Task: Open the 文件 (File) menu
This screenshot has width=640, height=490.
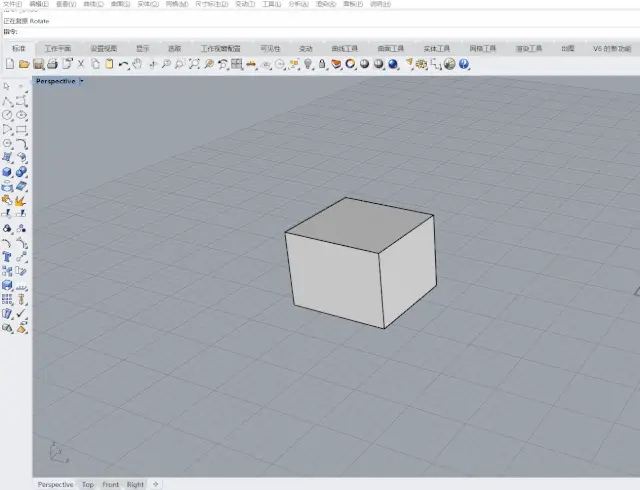Action: tap(13, 4)
